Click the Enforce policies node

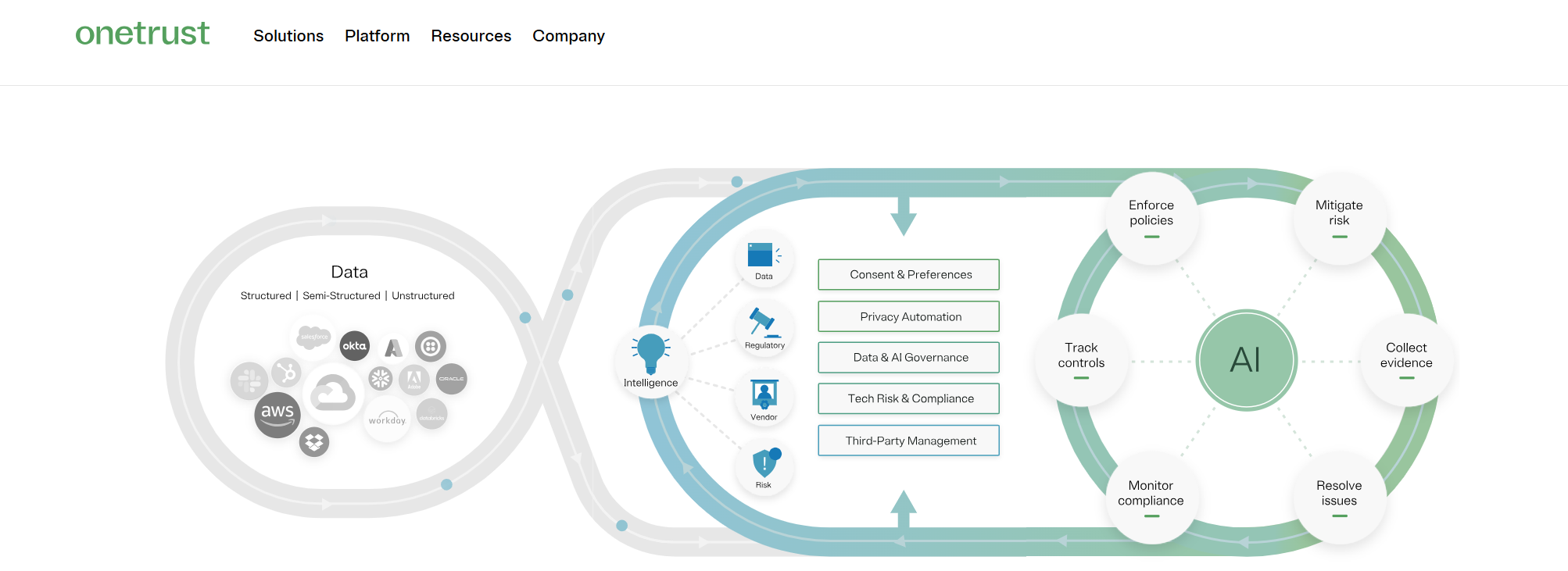pyautogui.click(x=1151, y=218)
